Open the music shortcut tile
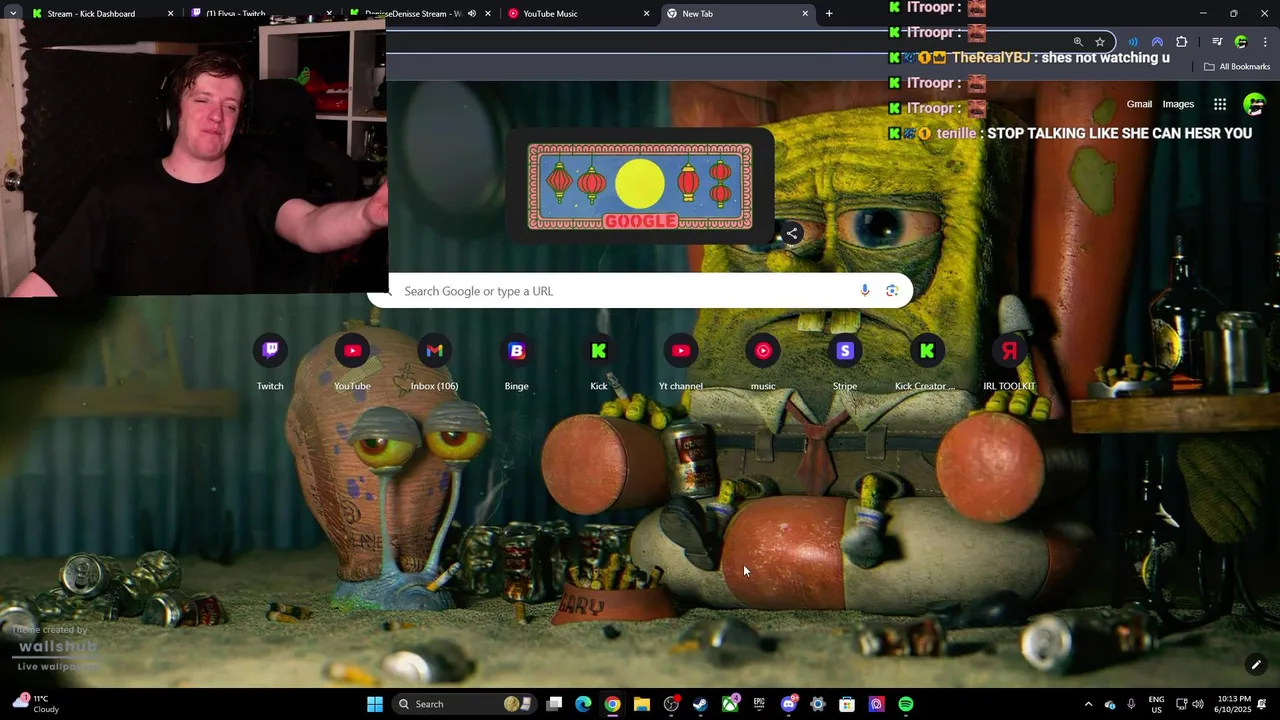Image resolution: width=1280 pixels, height=720 pixels. click(762, 361)
